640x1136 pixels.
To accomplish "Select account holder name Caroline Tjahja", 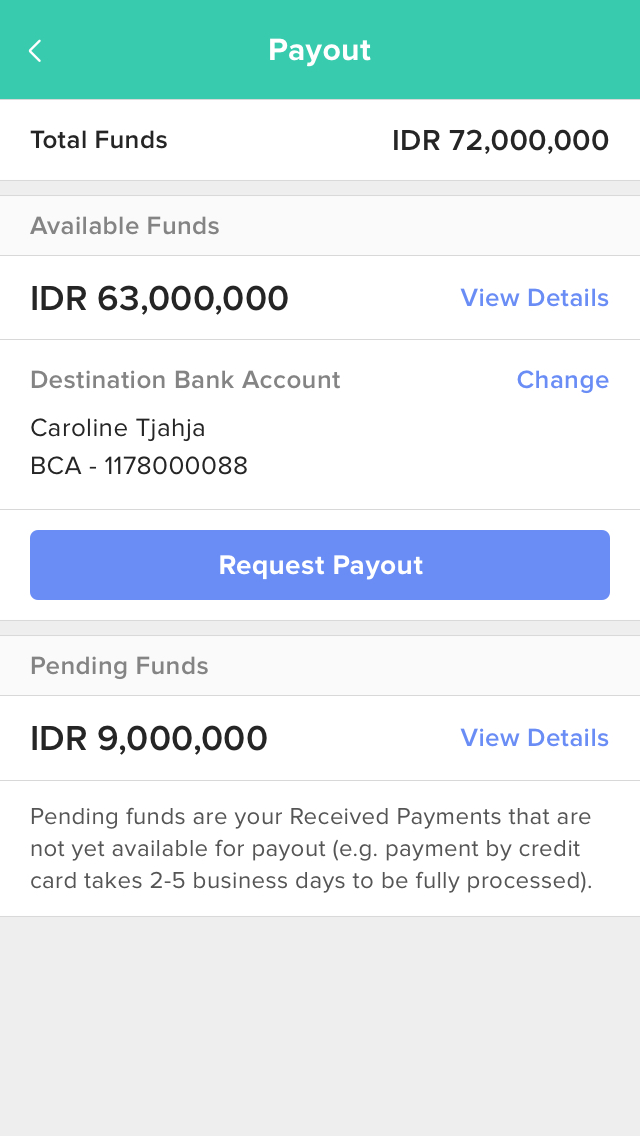I will click(x=118, y=428).
